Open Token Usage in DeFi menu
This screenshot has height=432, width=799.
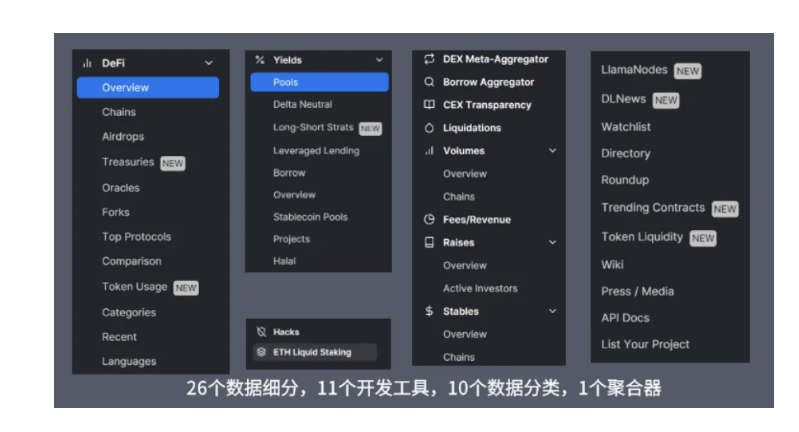click(x=135, y=287)
